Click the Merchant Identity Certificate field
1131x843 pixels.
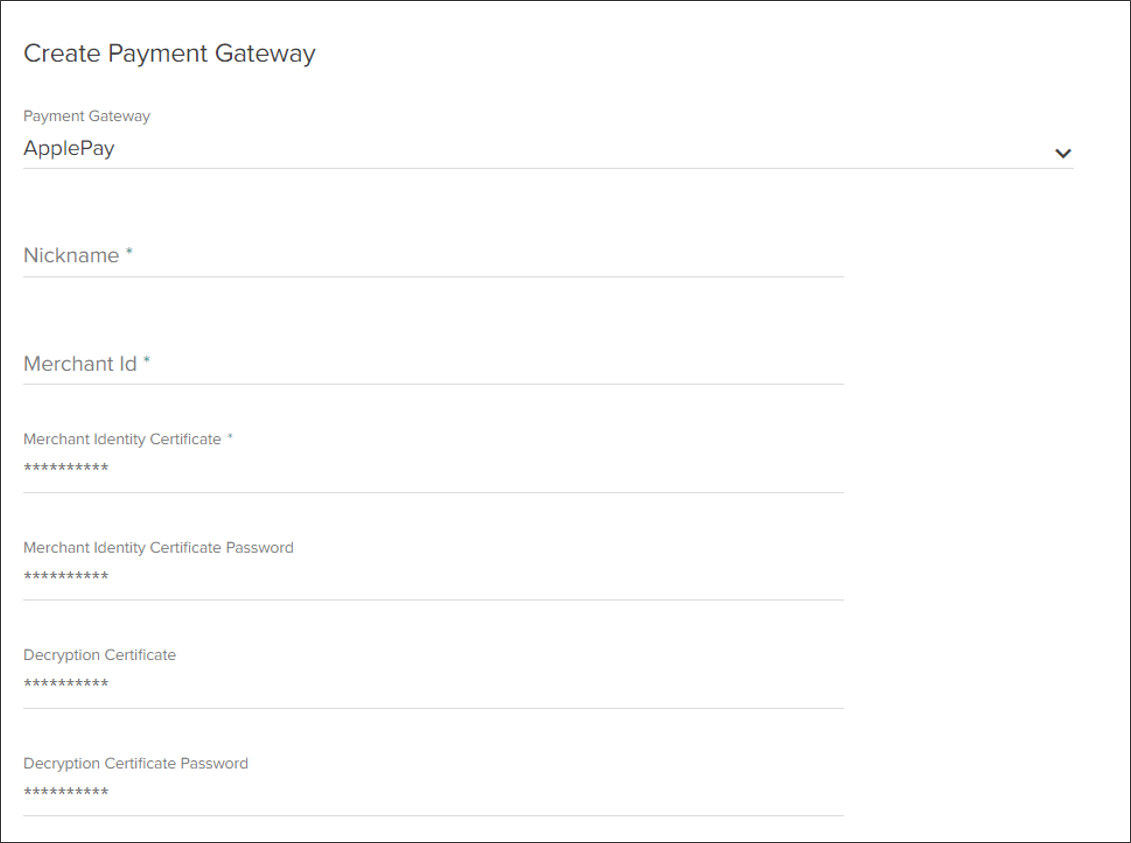pyautogui.click(x=430, y=466)
